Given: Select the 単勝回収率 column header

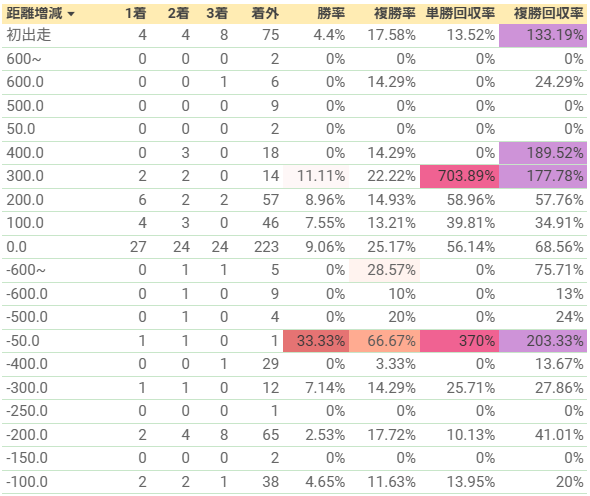Looking at the screenshot, I should coord(460,14).
